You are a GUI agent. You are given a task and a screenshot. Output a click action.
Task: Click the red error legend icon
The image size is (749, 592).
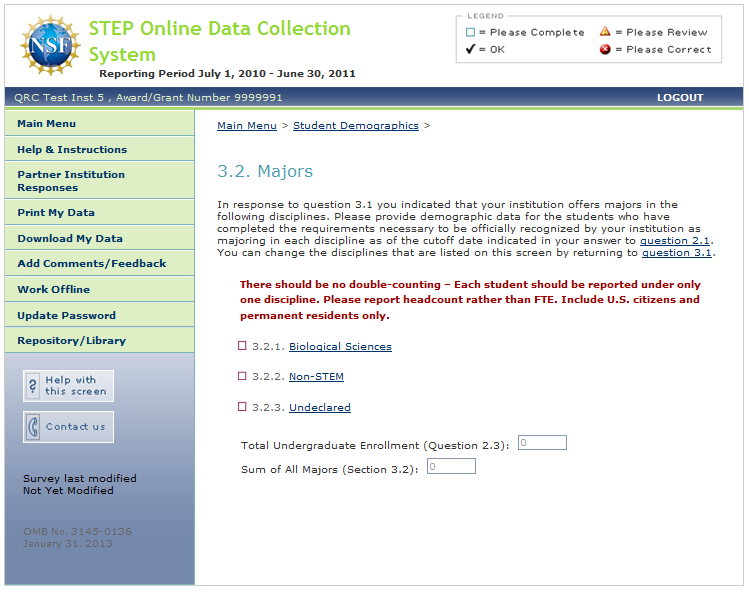click(x=605, y=49)
